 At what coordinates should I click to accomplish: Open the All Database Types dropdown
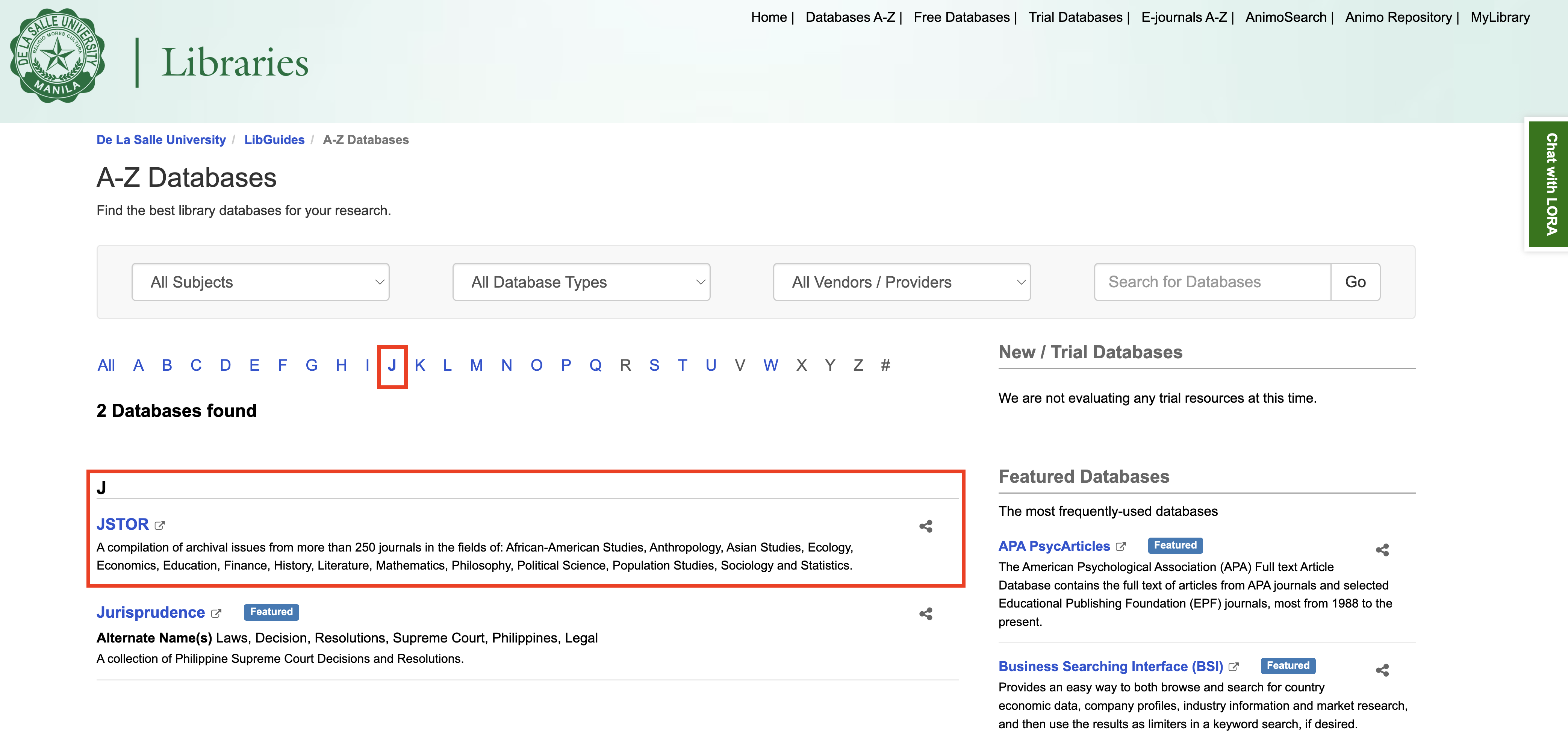[x=581, y=282]
